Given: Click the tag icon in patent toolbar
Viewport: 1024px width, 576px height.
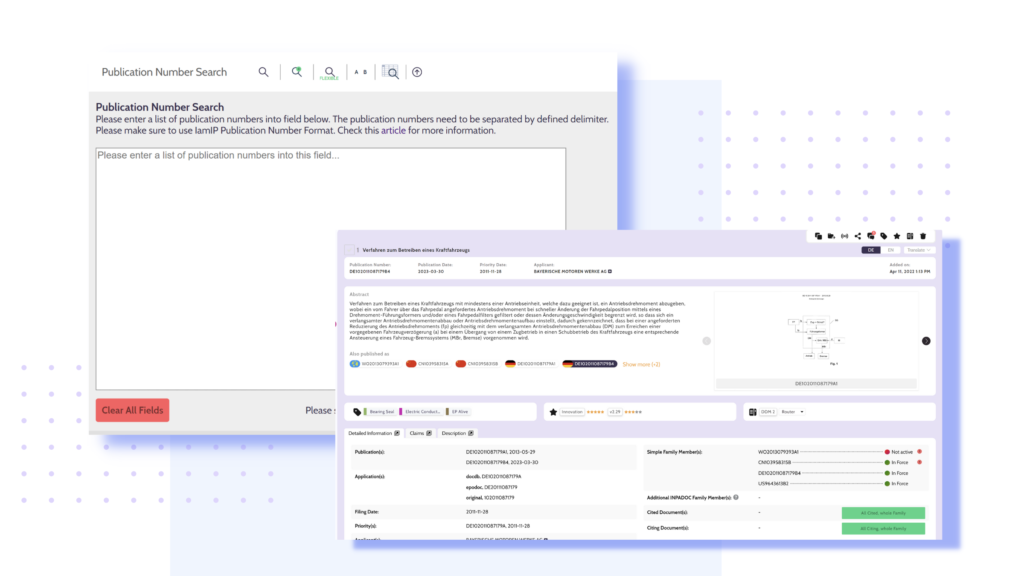Looking at the screenshot, I should tap(884, 236).
